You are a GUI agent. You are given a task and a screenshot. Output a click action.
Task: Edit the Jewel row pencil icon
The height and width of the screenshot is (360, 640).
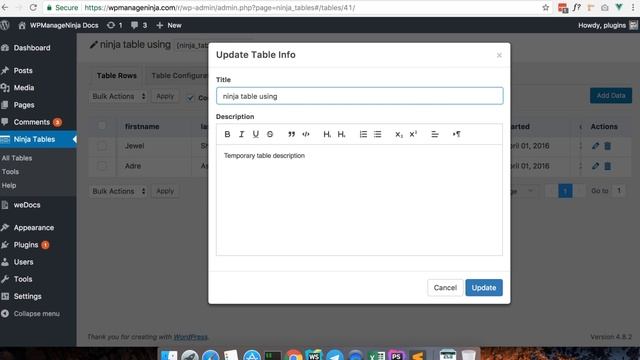pos(596,146)
